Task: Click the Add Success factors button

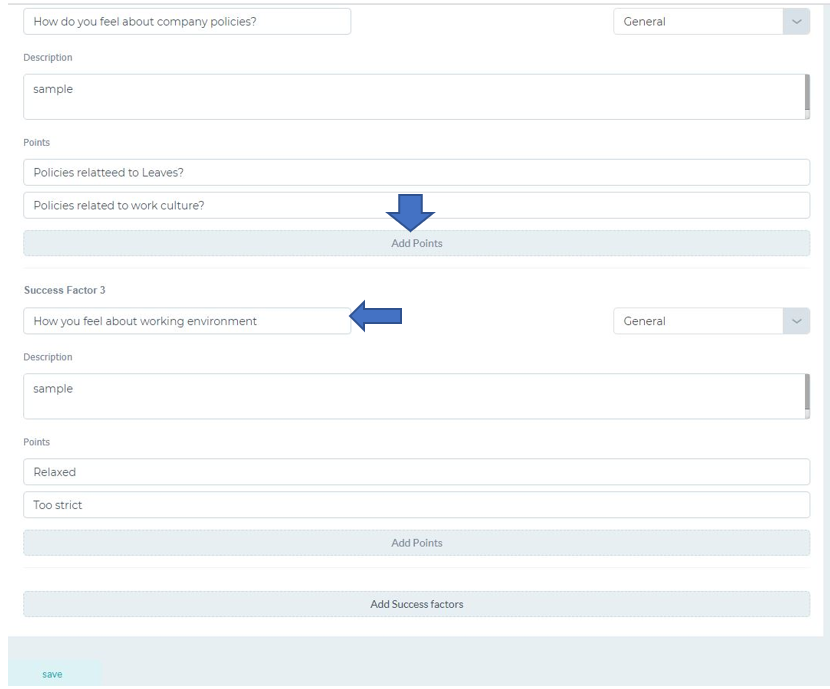Action: pos(417,604)
